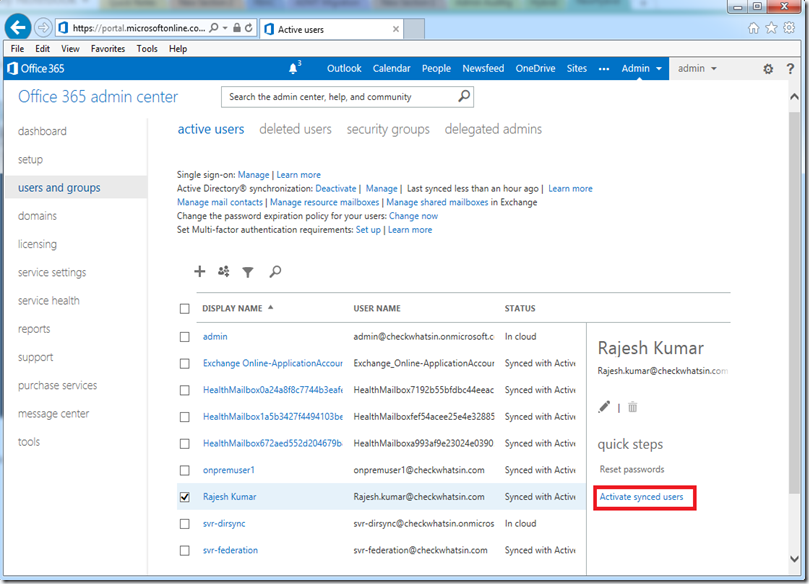Screen dimensions: 809x584
Task: Check the svr-dirsync user checkbox
Action: [x=185, y=524]
